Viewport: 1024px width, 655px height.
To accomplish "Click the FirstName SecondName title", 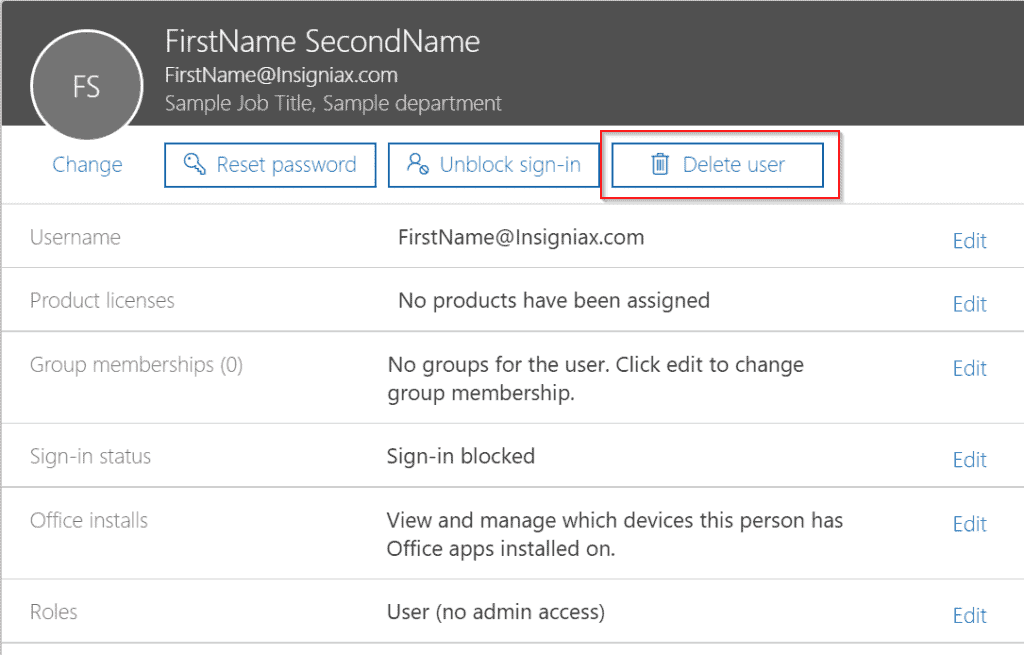I will coord(322,41).
